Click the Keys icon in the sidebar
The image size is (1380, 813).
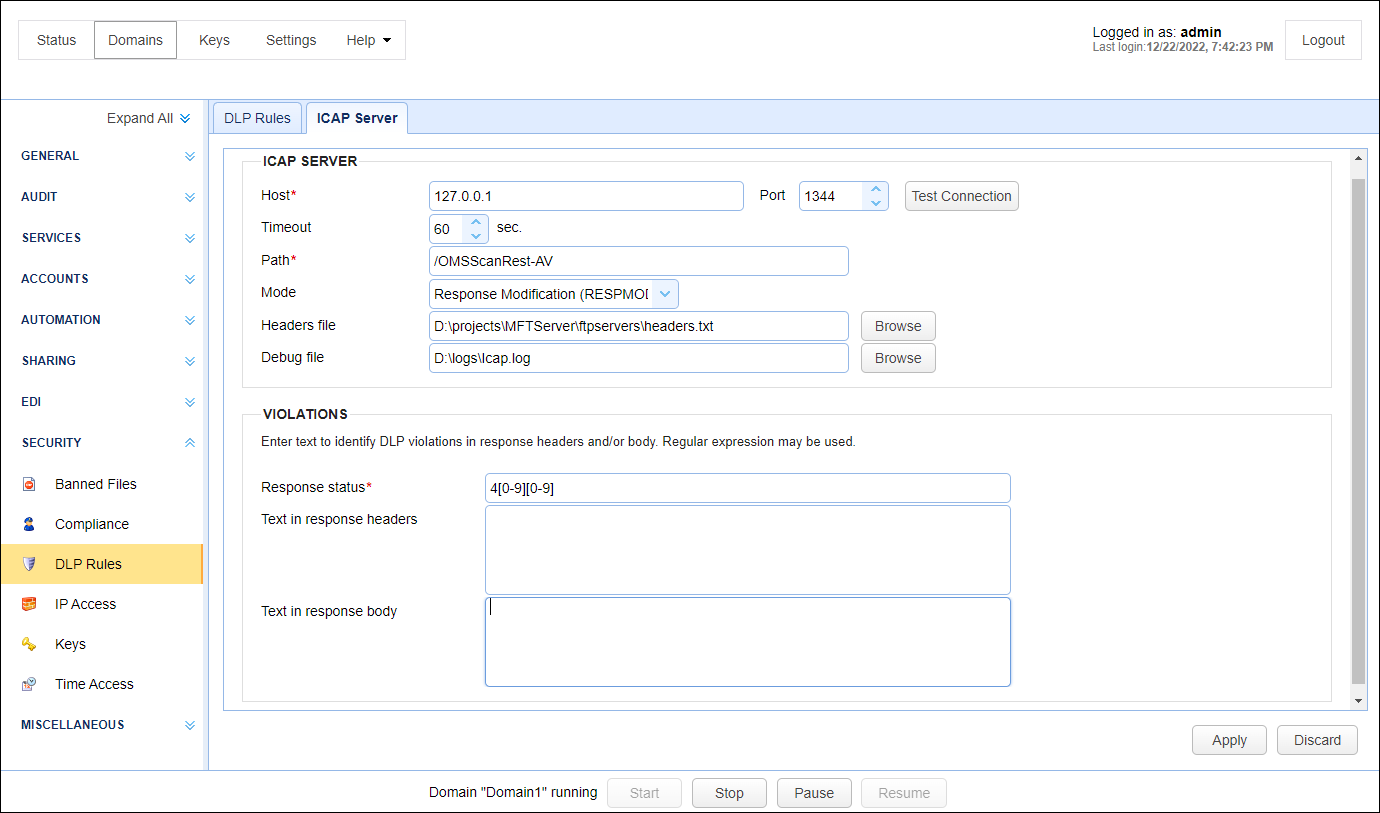29,644
